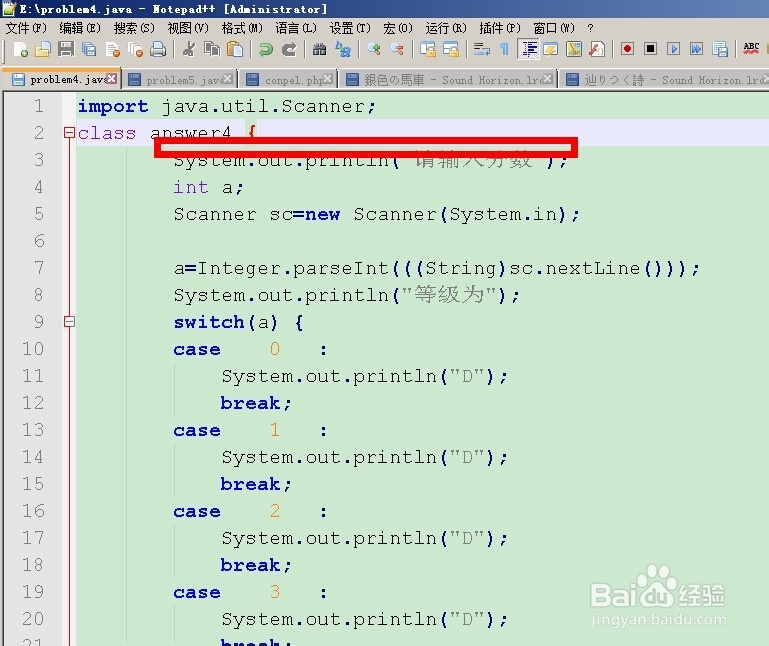The image size is (769, 646).
Task: Close the current document via the toolbar
Action: [112, 50]
